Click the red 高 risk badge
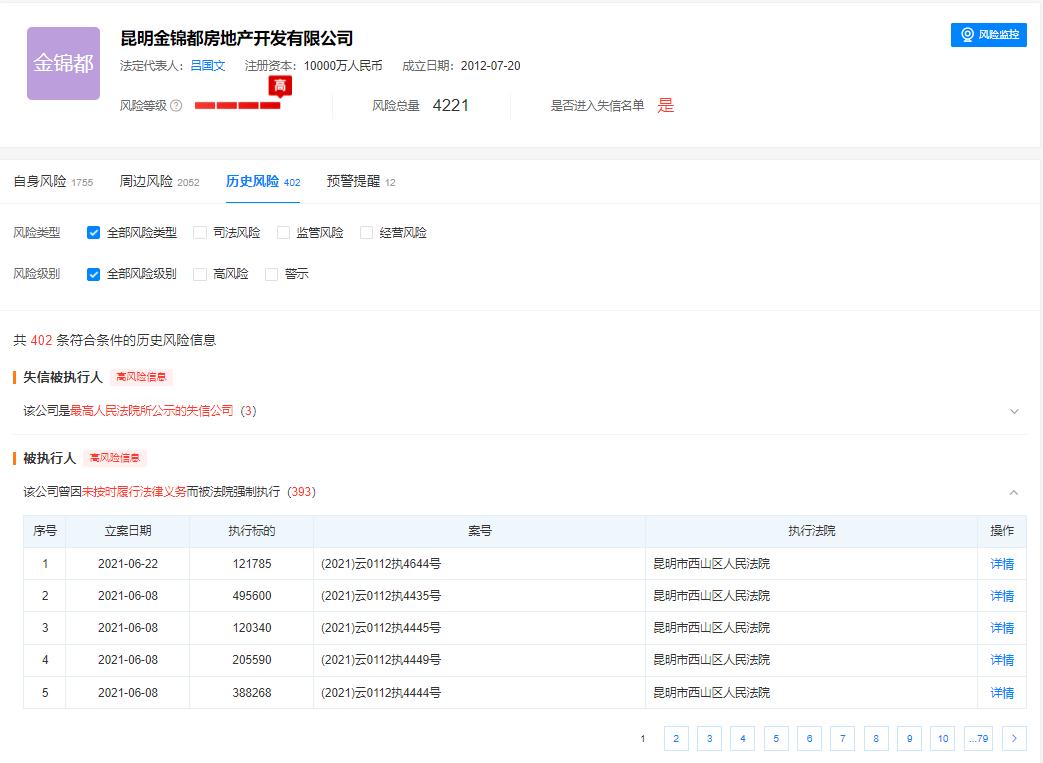Viewport: 1043px width, 763px height. [x=280, y=87]
